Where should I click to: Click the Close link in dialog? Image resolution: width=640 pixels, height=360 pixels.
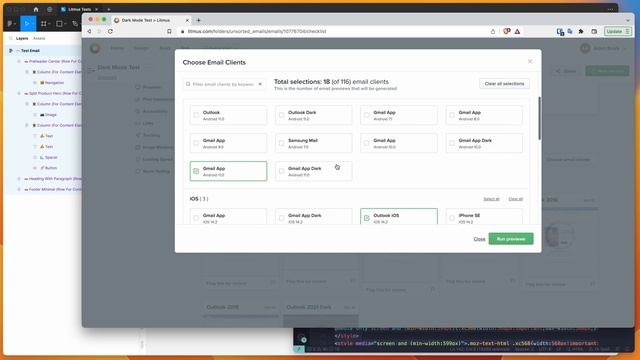point(479,239)
